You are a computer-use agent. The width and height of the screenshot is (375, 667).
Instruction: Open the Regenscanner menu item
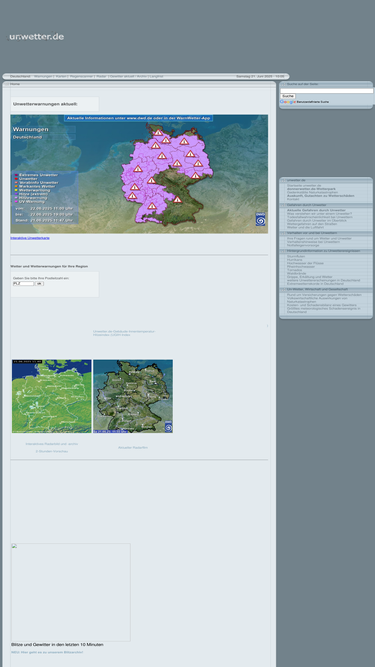81,77
